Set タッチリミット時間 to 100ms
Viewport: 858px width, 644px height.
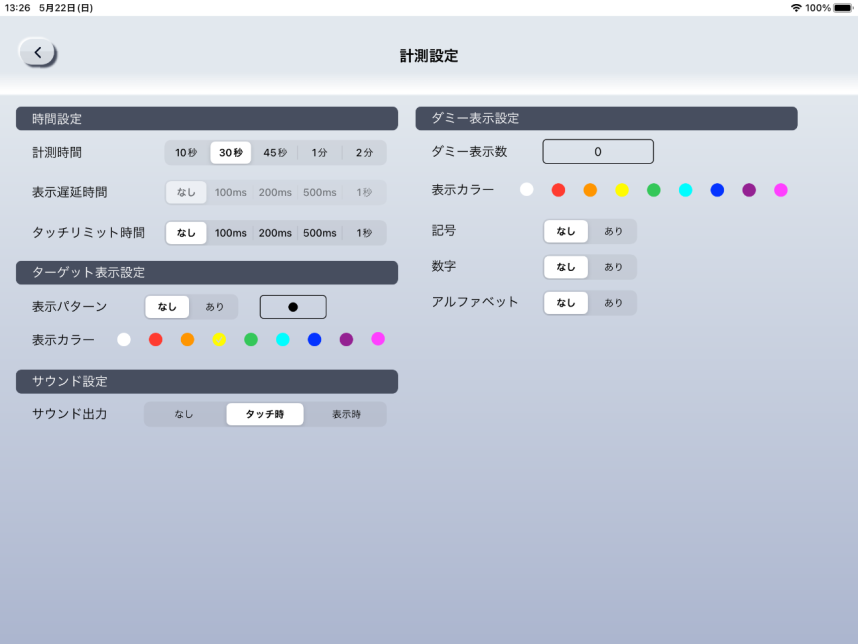tap(229, 232)
